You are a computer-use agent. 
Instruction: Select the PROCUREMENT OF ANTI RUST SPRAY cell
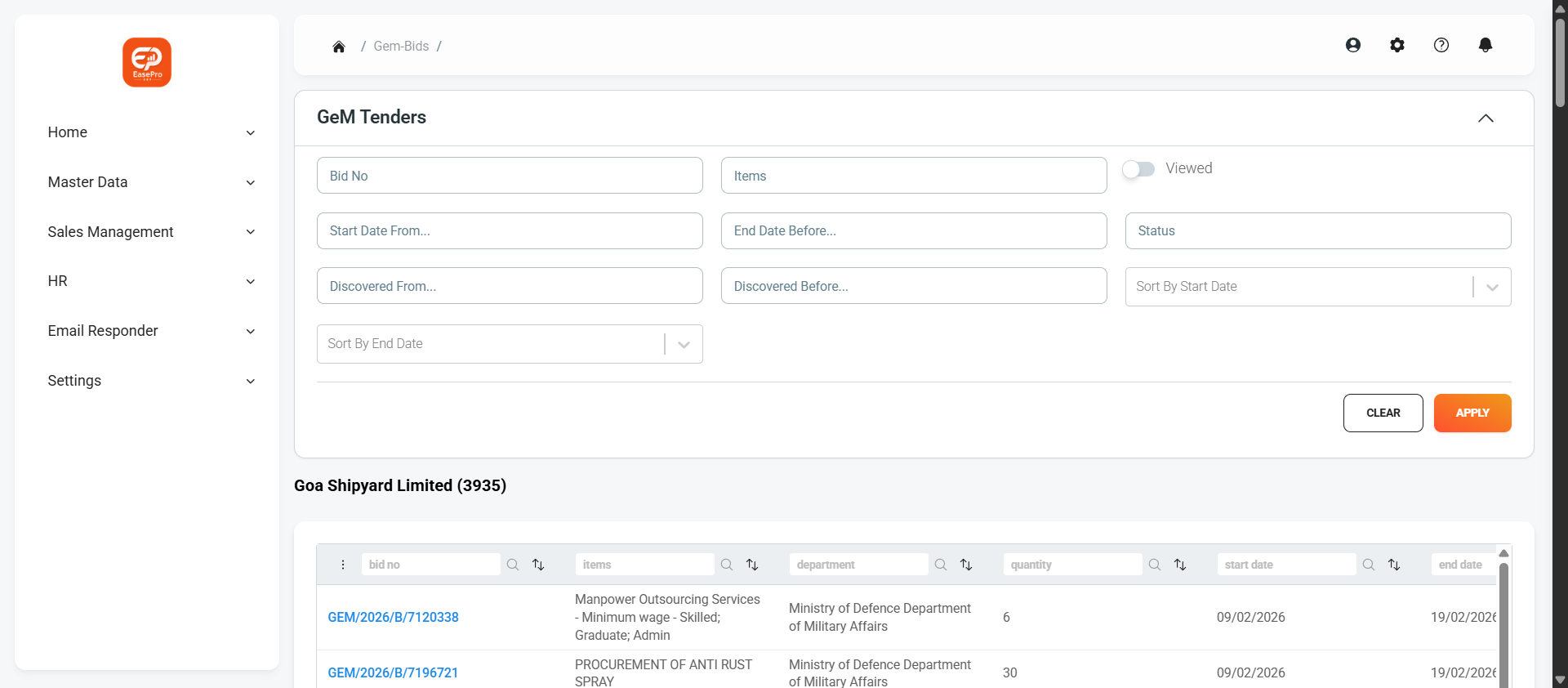tap(663, 673)
